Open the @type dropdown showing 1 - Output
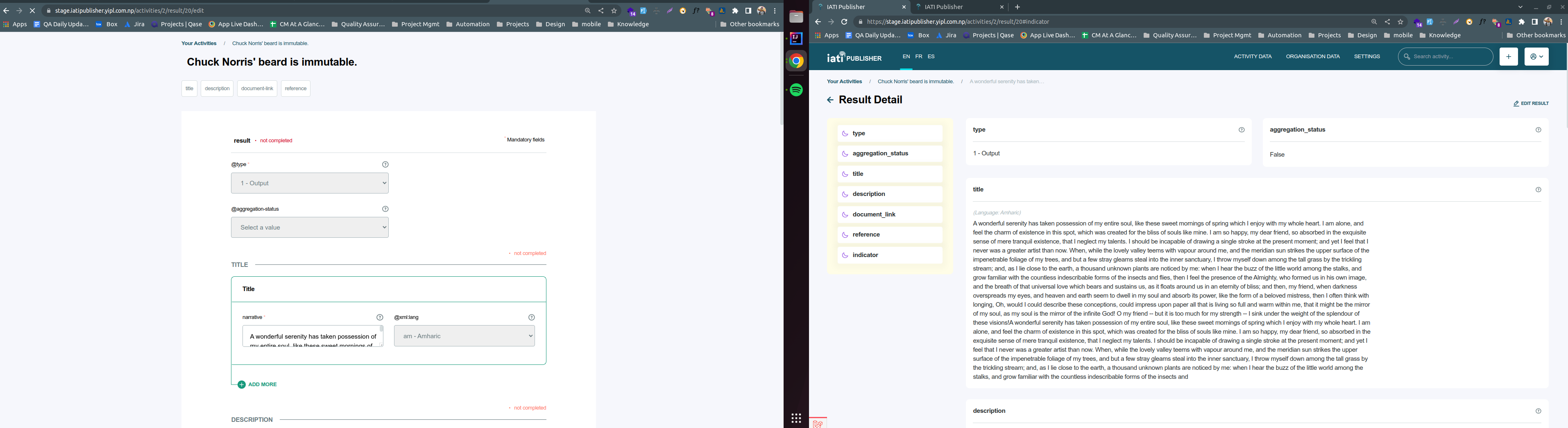Image resolution: width=1568 pixels, height=428 pixels. point(310,183)
